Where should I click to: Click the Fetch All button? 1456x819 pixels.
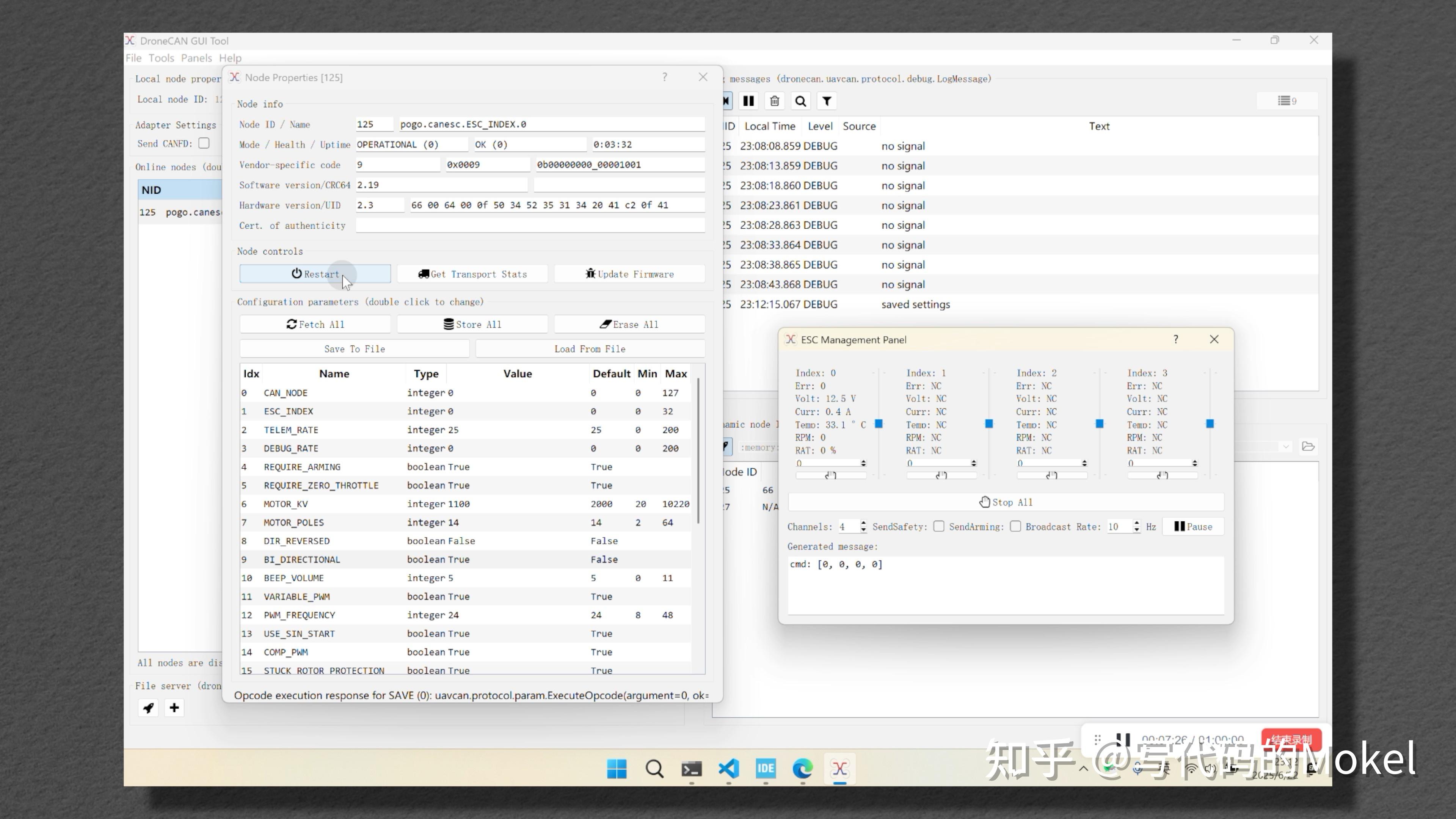[x=315, y=325]
